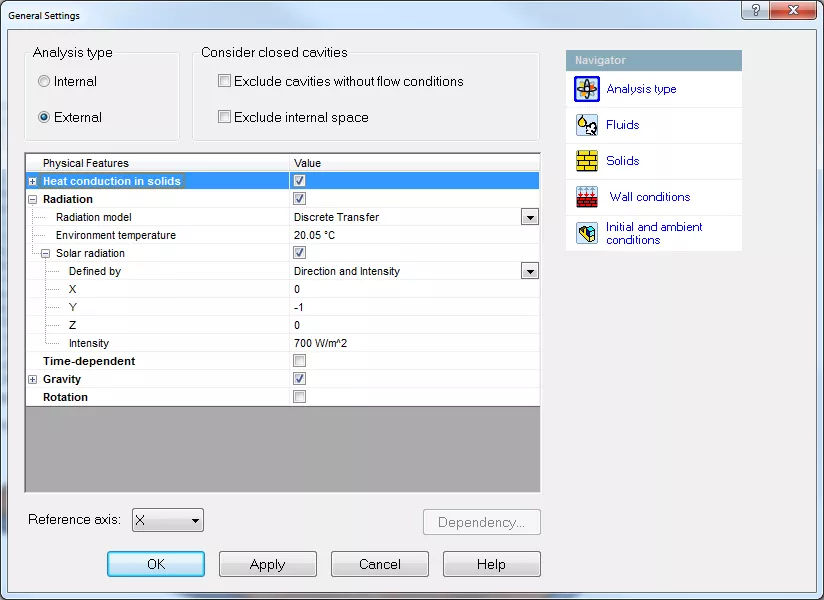Click Initial and ambient conditions icon
Viewport: 824px width, 600px height.
coord(586,234)
